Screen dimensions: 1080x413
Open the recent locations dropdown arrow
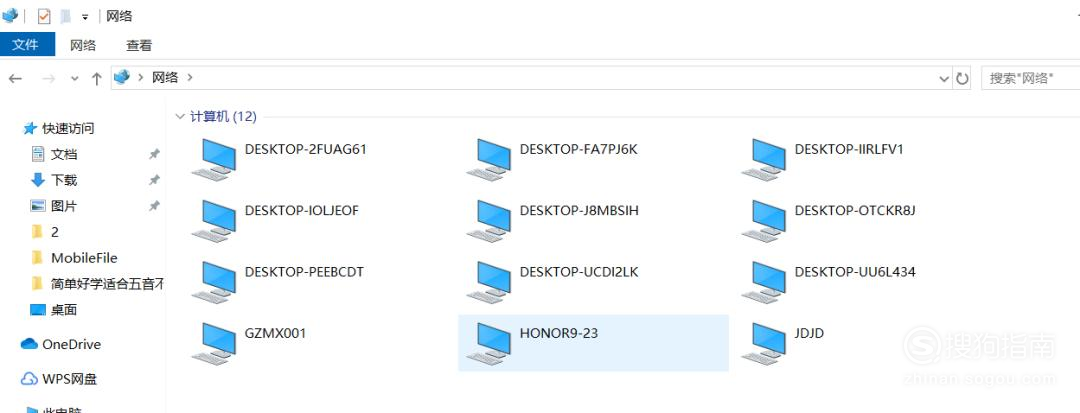click(74, 79)
